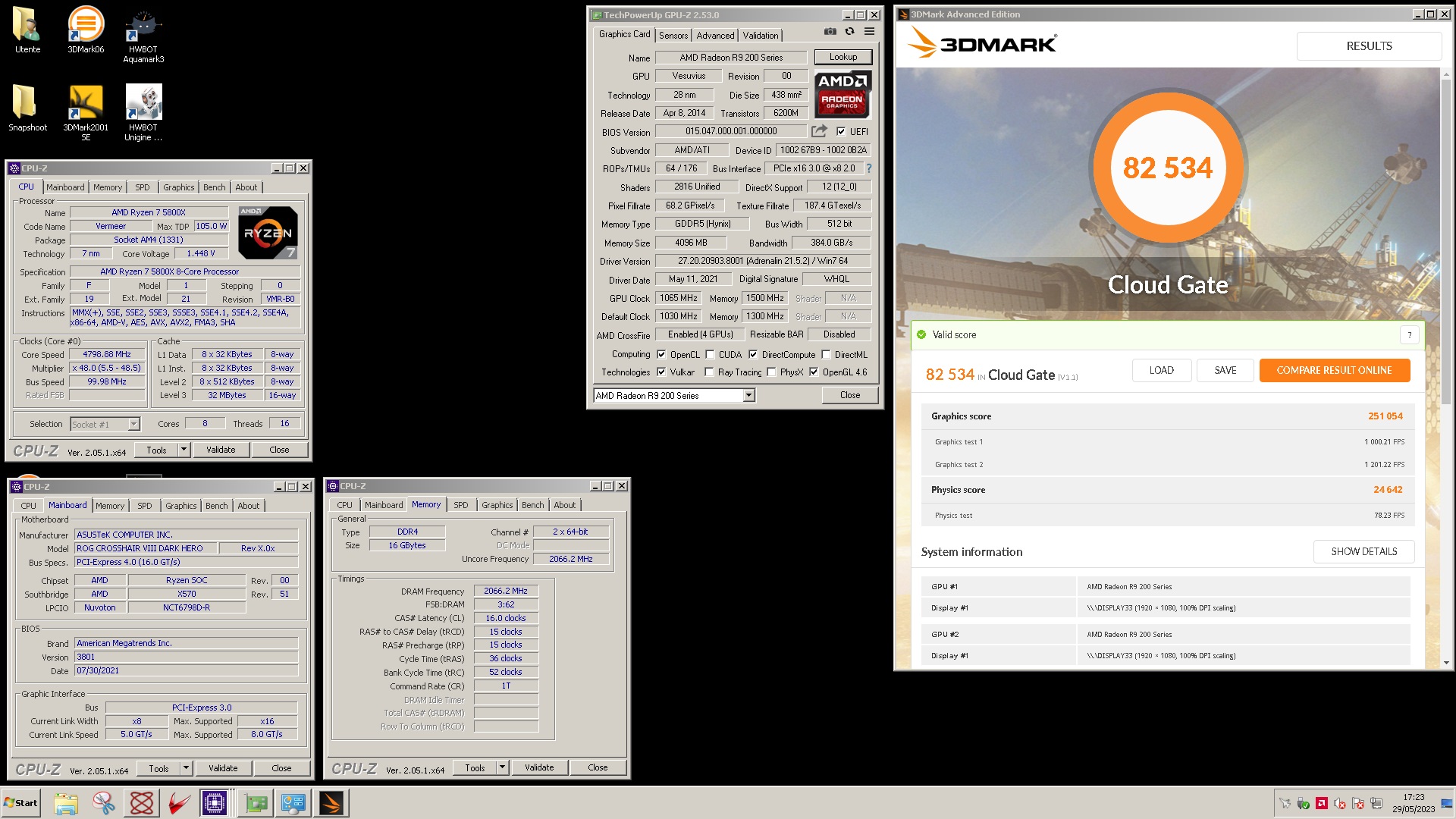Viewport: 1456px width, 819px height.
Task: Click AMD Radeon software tray icon
Action: (1321, 804)
